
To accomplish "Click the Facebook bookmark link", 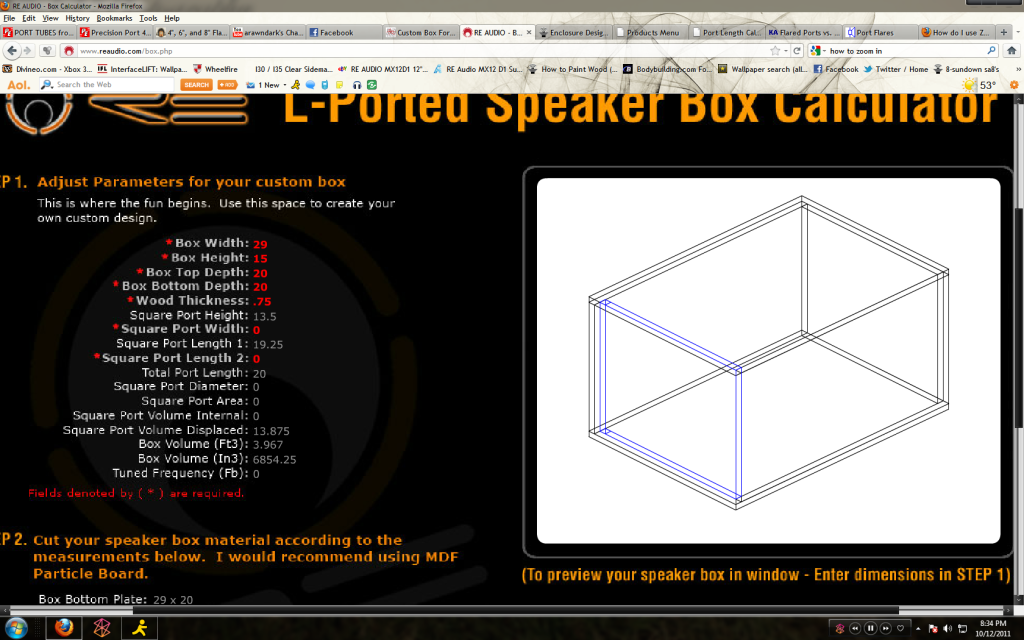I will [x=836, y=69].
